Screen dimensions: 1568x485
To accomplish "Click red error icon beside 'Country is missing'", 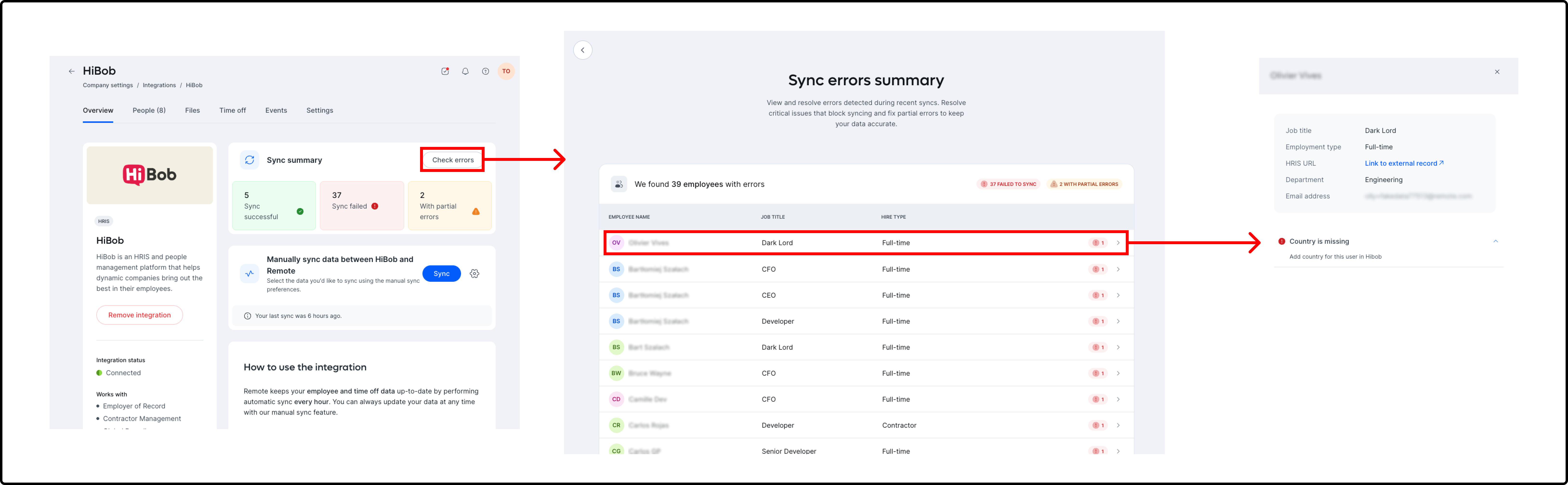I will (x=1281, y=242).
